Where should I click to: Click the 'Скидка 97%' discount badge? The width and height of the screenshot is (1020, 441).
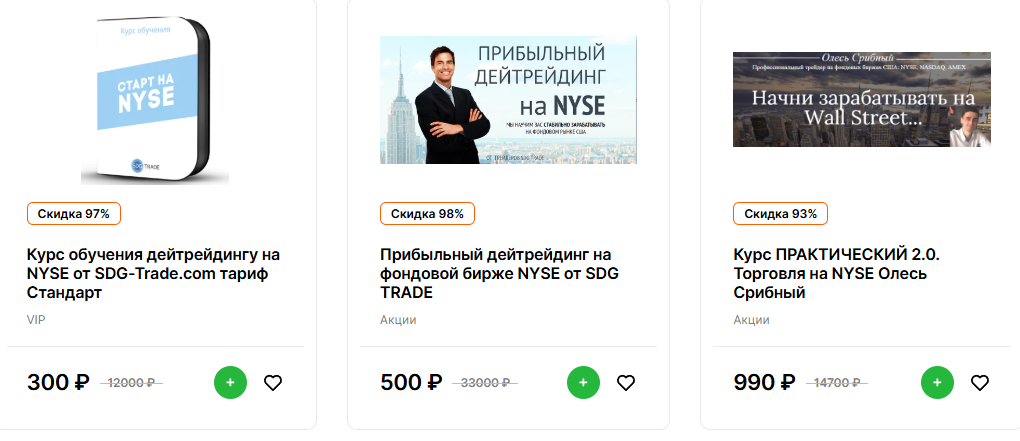(x=74, y=213)
